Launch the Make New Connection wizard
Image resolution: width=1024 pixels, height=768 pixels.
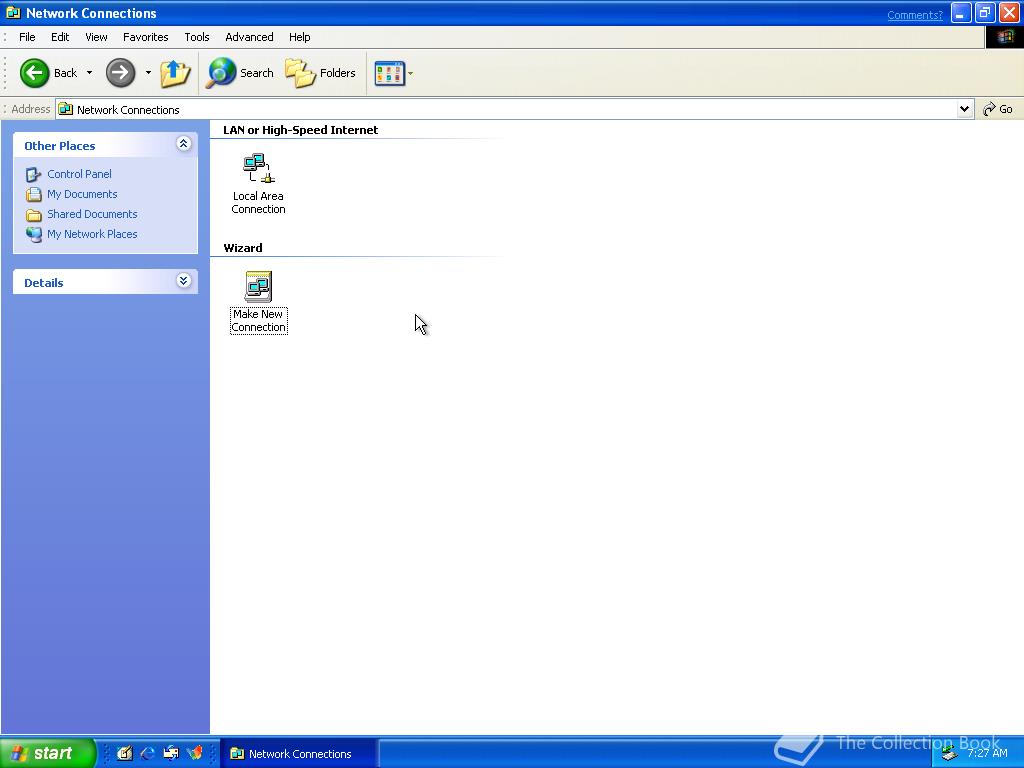click(x=258, y=290)
